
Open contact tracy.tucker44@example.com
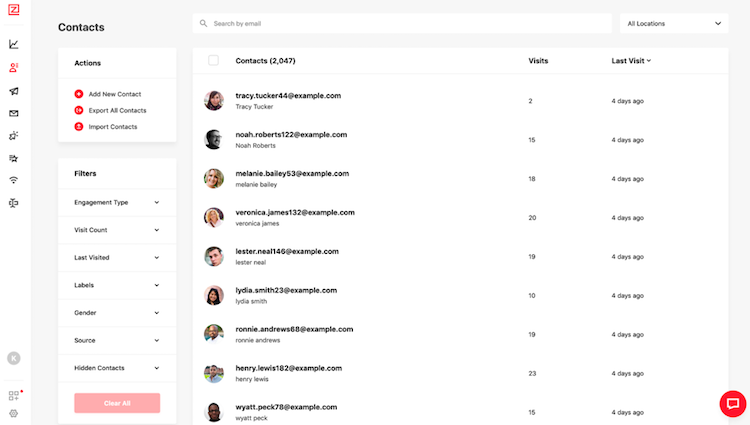pyautogui.click(x=288, y=96)
